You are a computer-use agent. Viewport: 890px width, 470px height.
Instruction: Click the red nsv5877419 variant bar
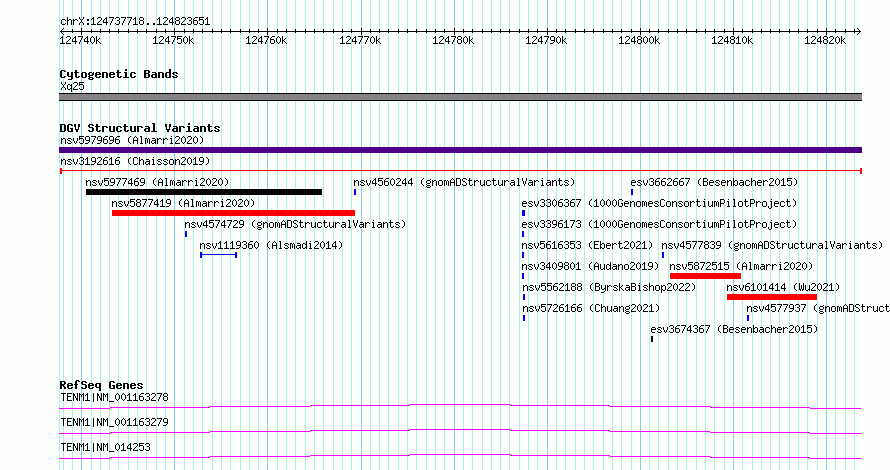coord(233,213)
